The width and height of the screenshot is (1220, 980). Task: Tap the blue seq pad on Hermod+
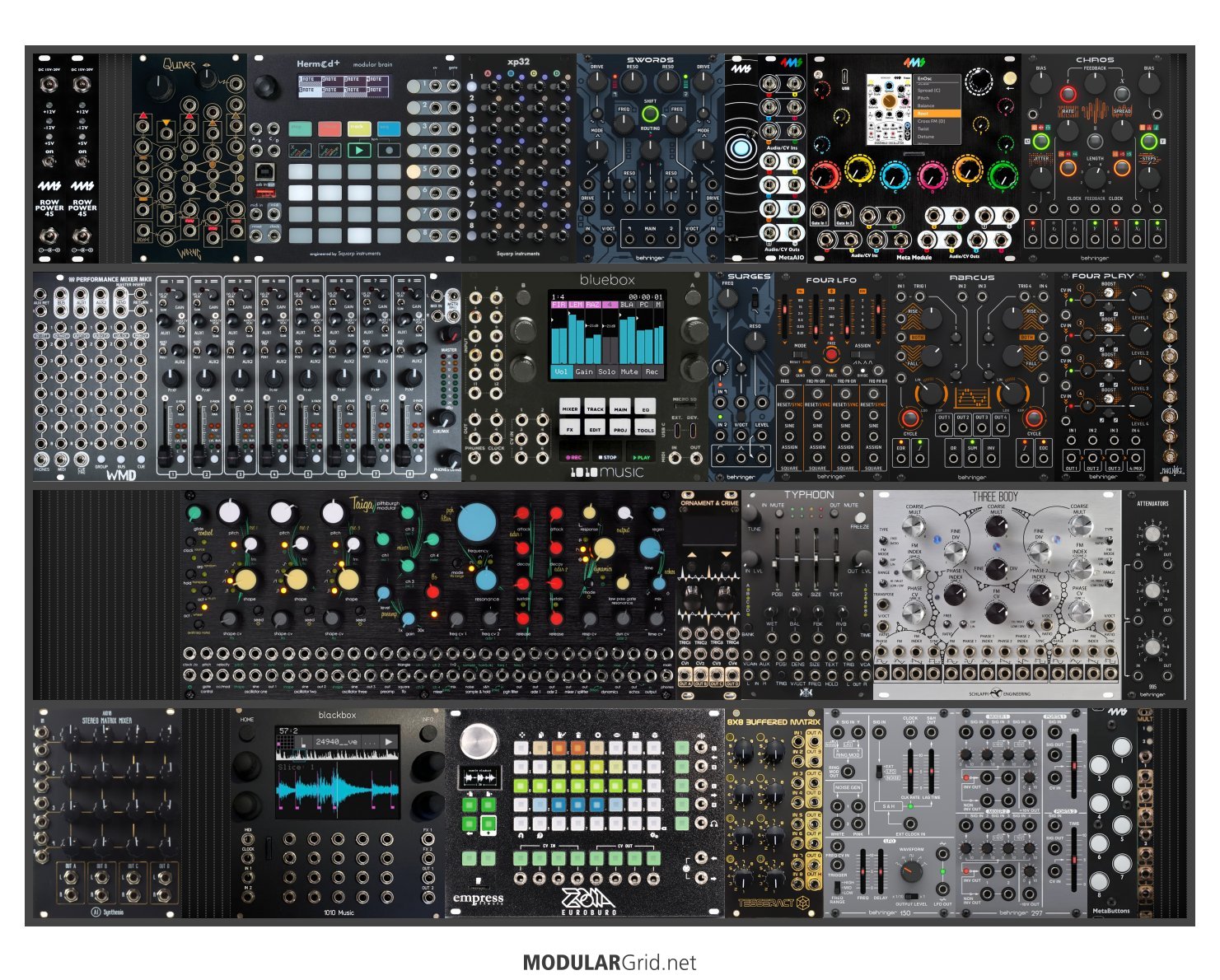(x=387, y=128)
